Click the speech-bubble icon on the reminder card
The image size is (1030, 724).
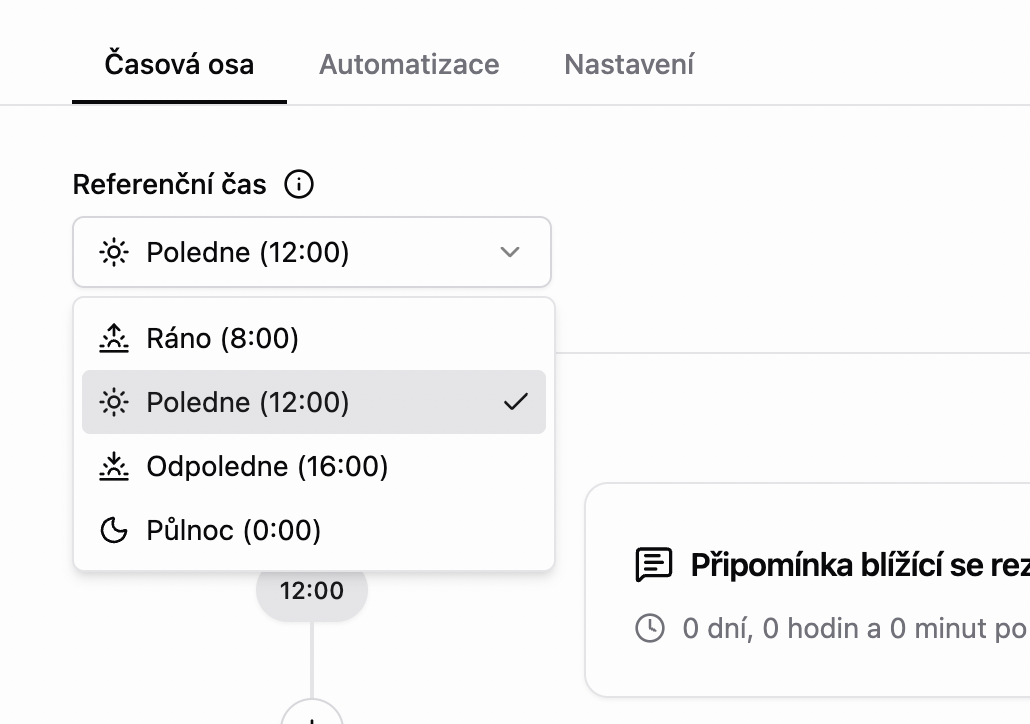click(654, 564)
